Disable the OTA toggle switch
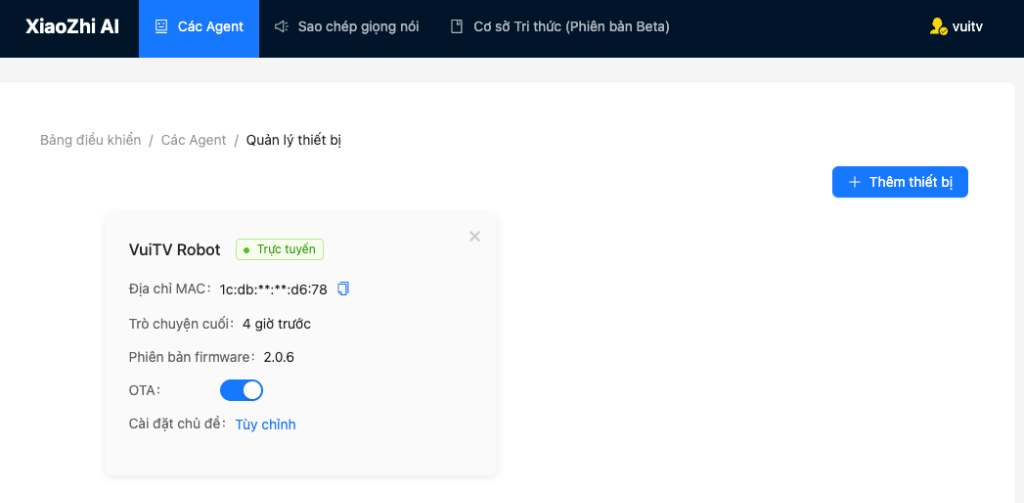The image size is (1024, 503). pyautogui.click(x=241, y=390)
